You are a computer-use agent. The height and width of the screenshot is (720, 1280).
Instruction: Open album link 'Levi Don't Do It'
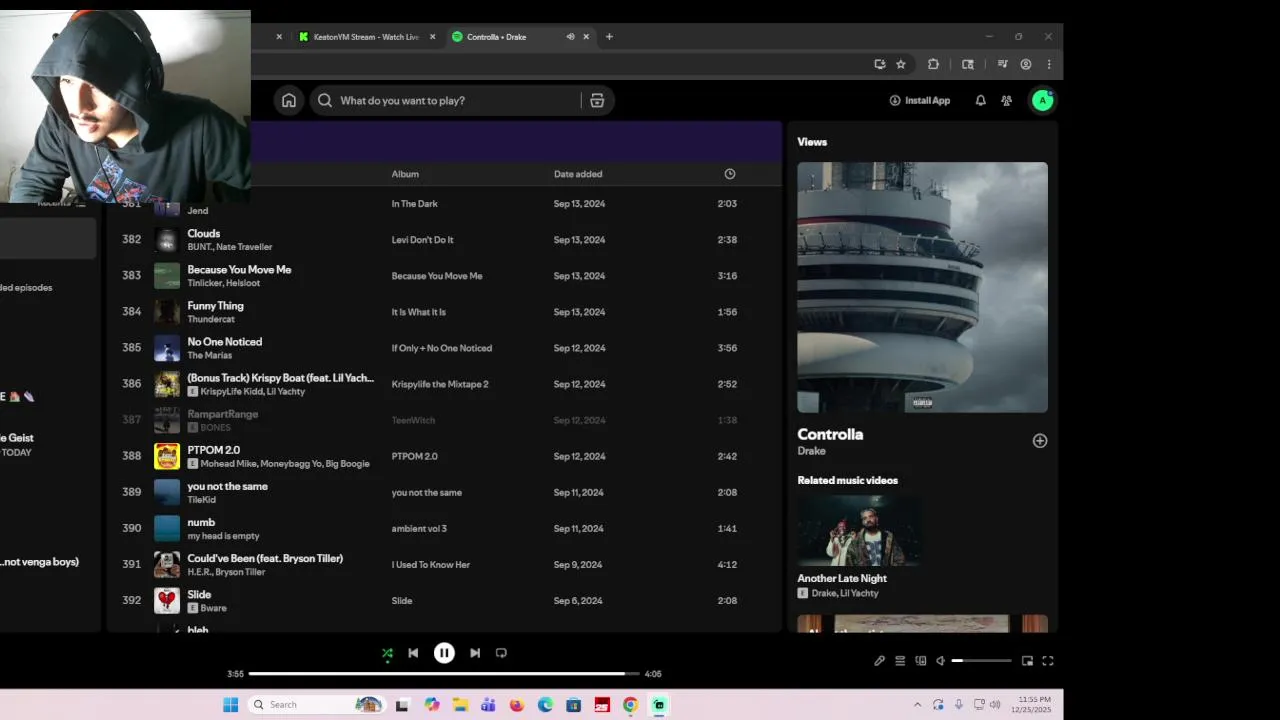click(422, 240)
